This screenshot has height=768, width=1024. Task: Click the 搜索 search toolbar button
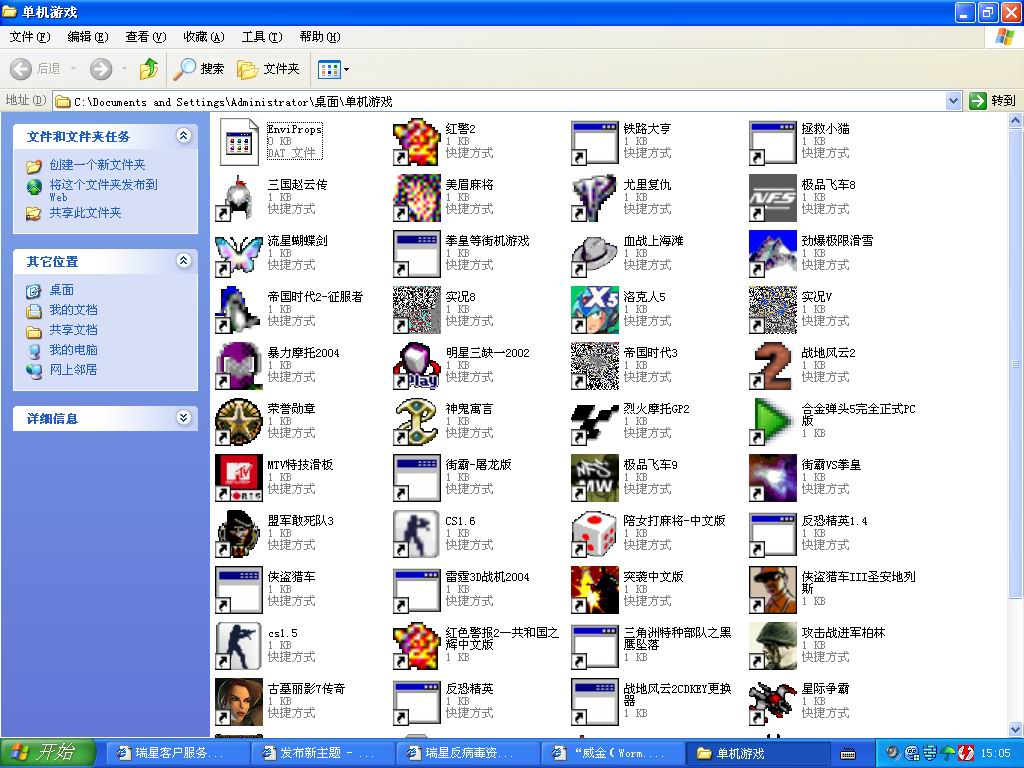coord(199,69)
